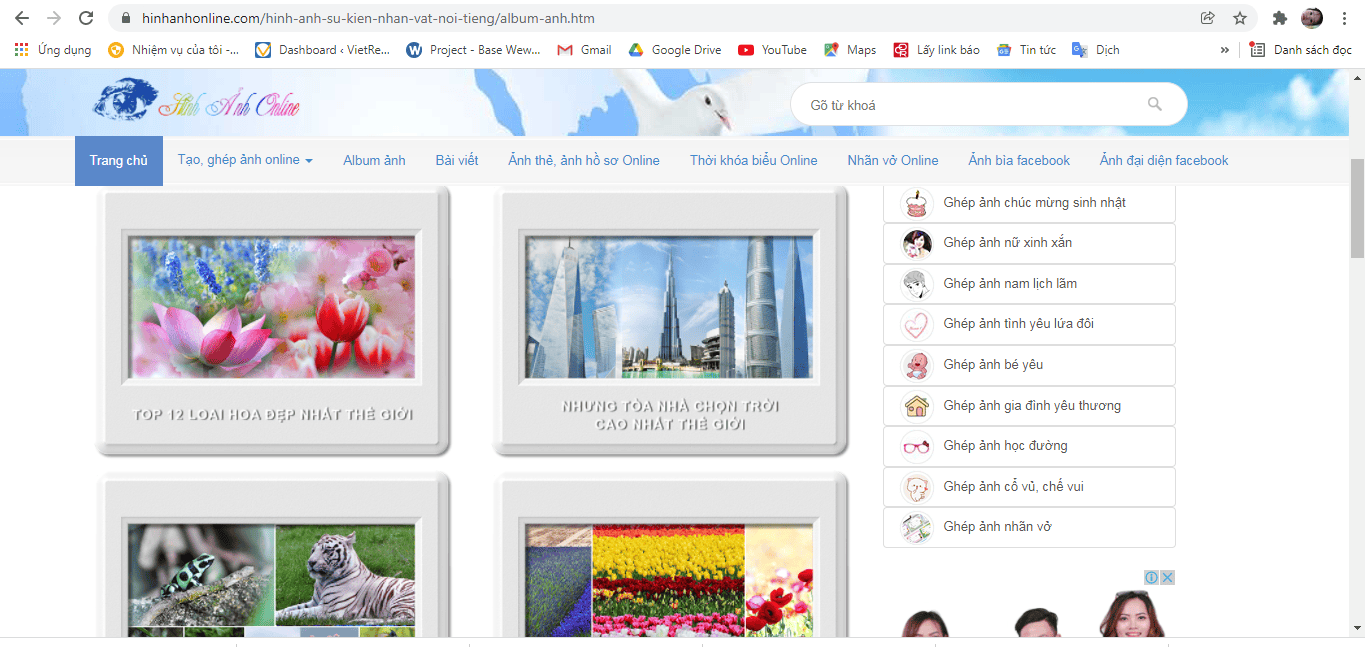Click the baby icon next to Ghép ảnh bé yêu
The image size is (1365, 647).
pyautogui.click(x=917, y=365)
